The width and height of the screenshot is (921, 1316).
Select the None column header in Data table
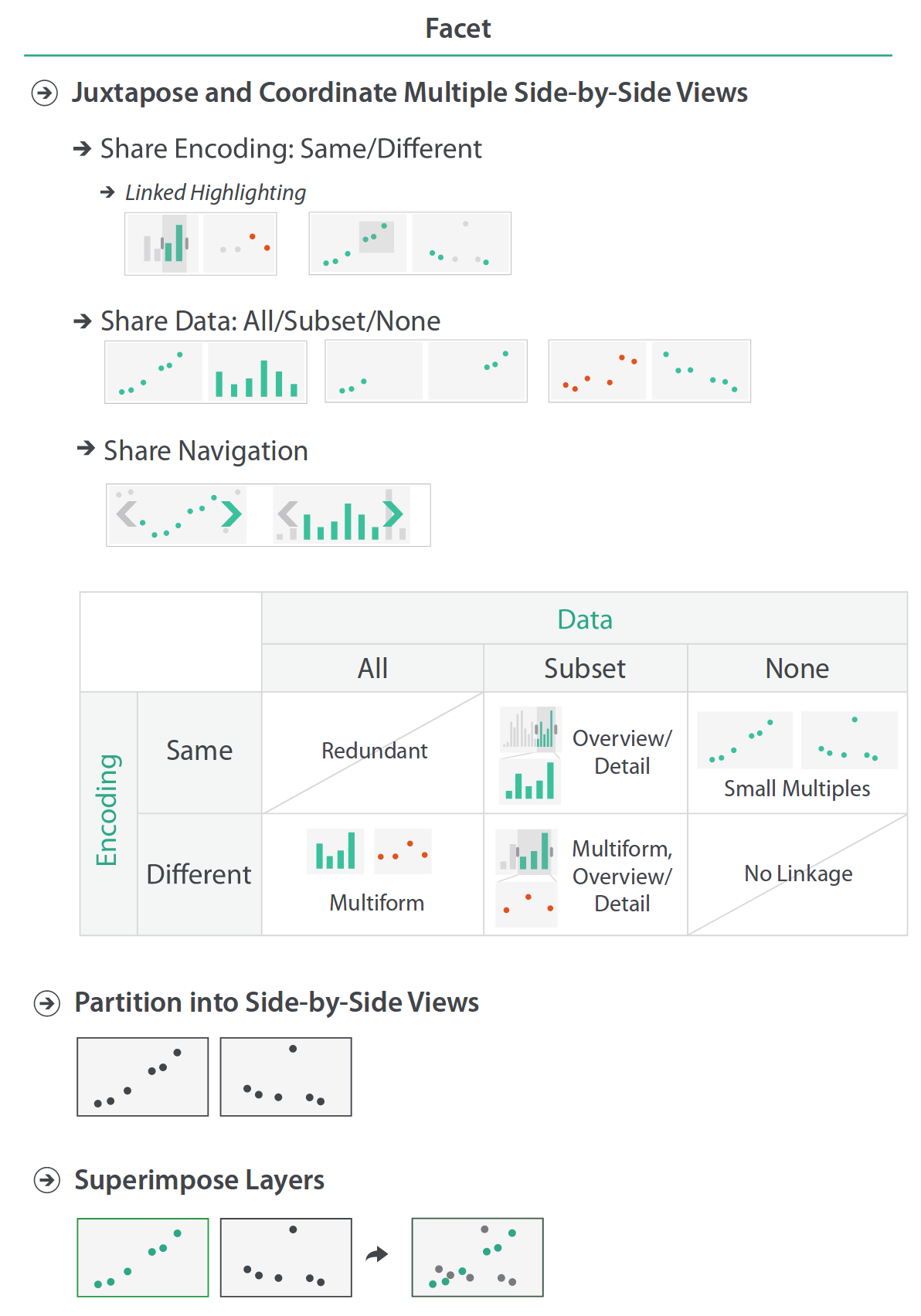point(797,668)
